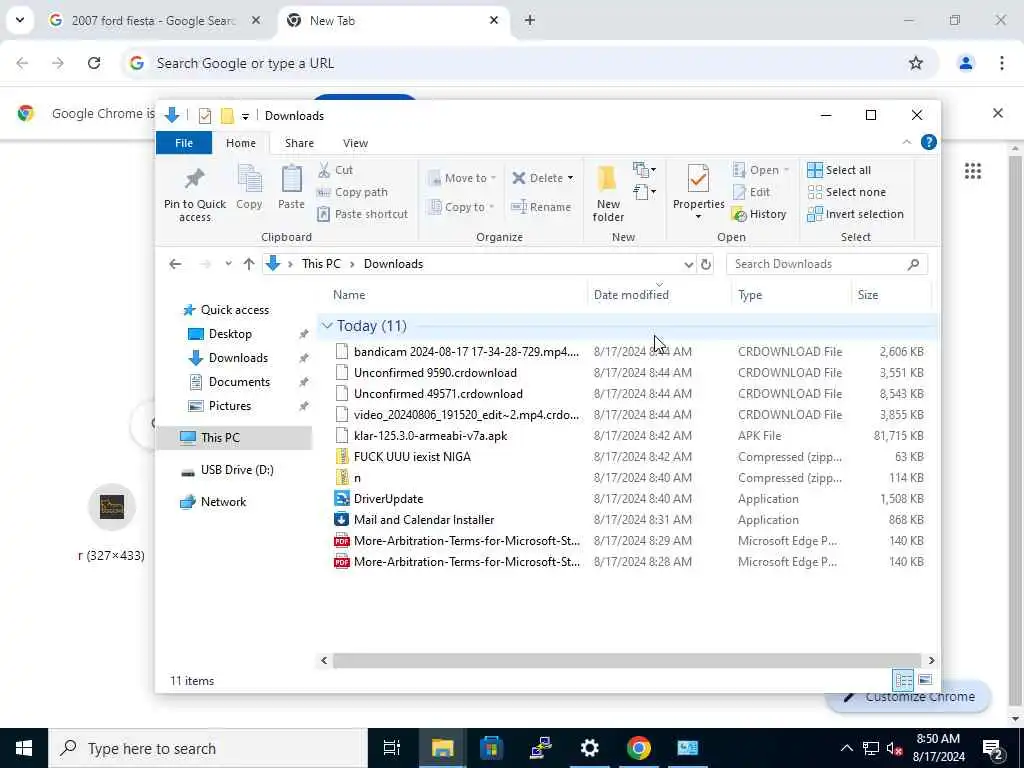Open the Open button dropdown arrow
This screenshot has height=768, width=1024.
pos(786,170)
